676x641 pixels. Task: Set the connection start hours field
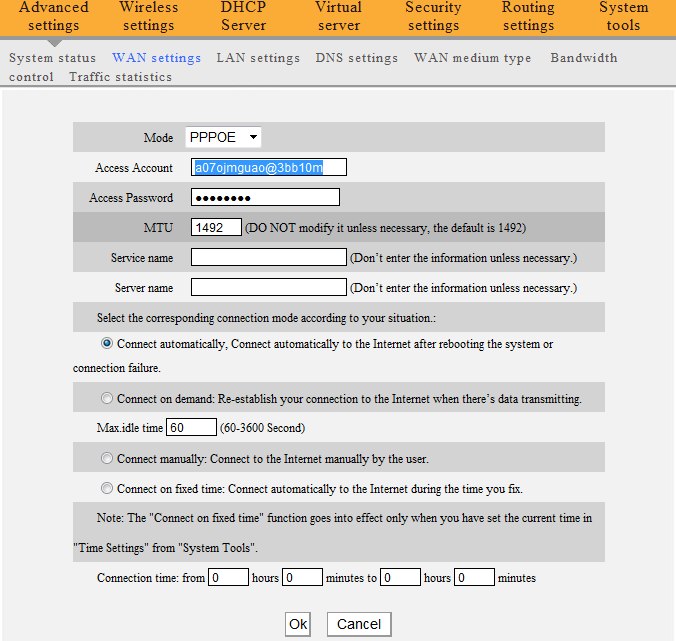coord(228,577)
